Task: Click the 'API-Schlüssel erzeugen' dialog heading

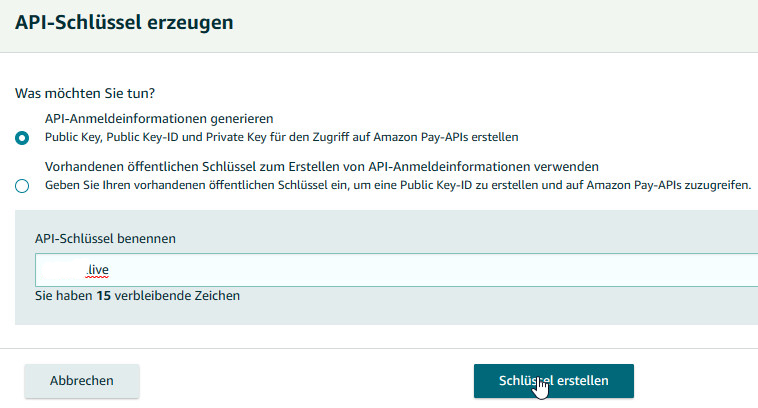Action: 124,22
